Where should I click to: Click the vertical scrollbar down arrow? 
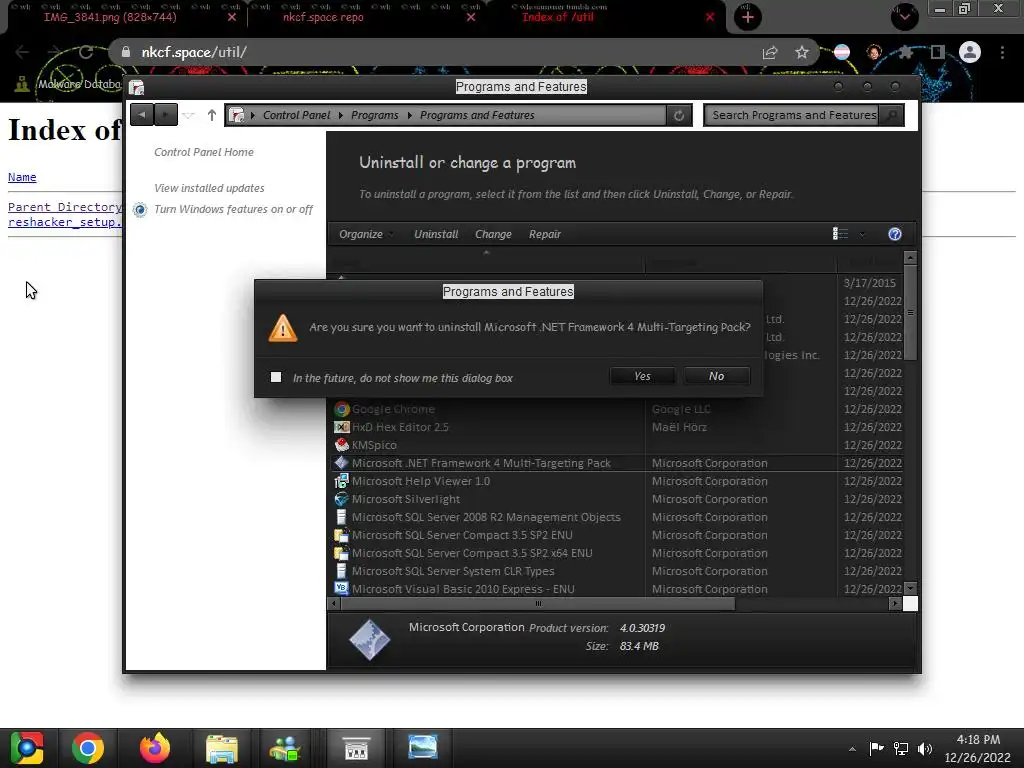[910, 588]
